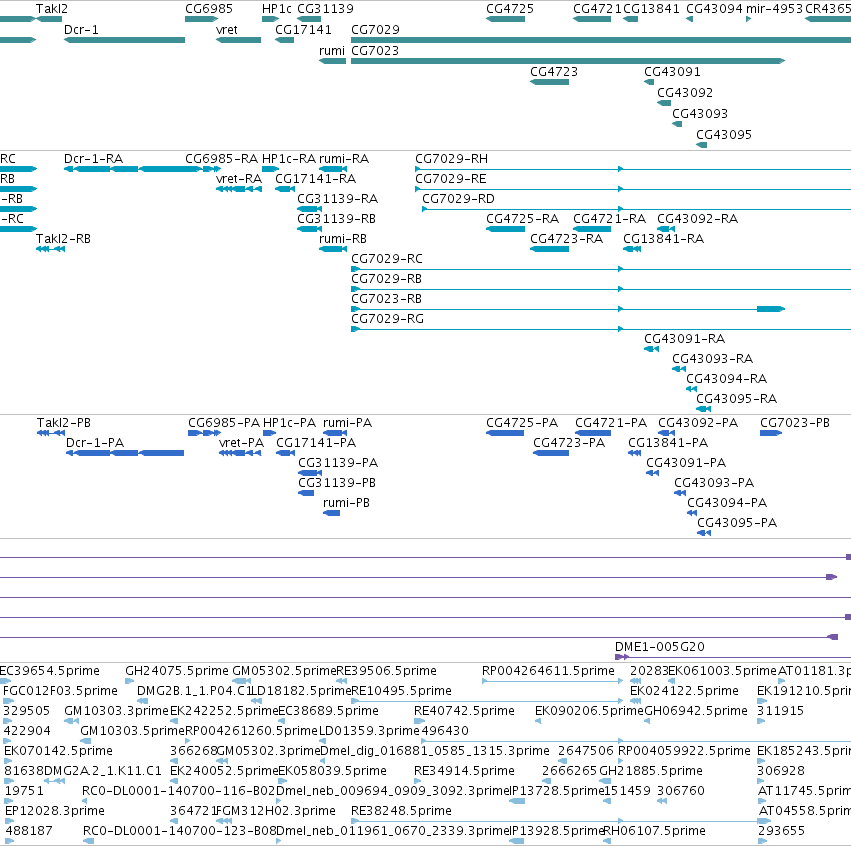Image resolution: width=851 pixels, height=846 pixels.
Task: Select the CG4723 gene label
Action: 554,72
